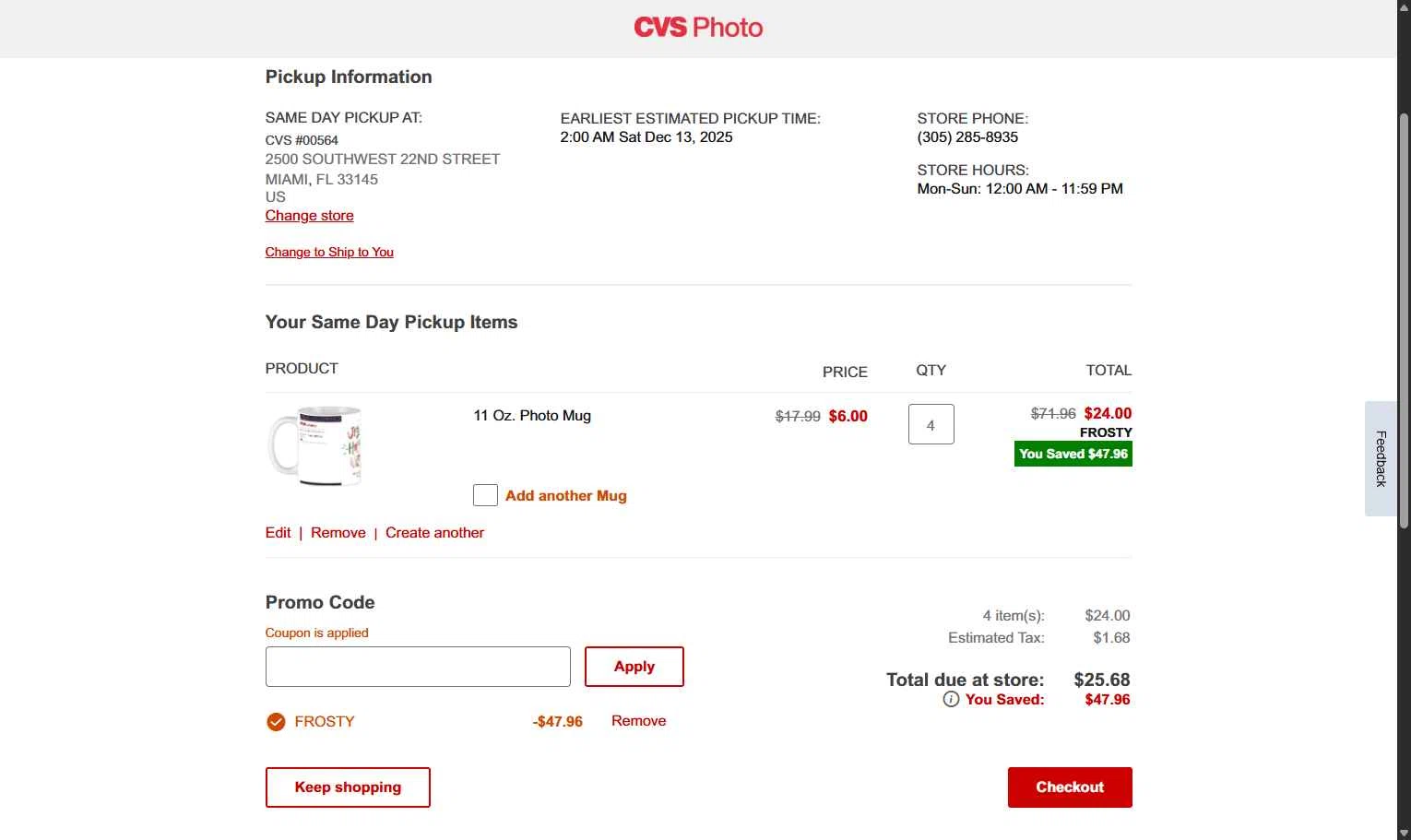Edit the 11 Oz. Photo Mug item
This screenshot has height=840, width=1411.
[x=278, y=533]
